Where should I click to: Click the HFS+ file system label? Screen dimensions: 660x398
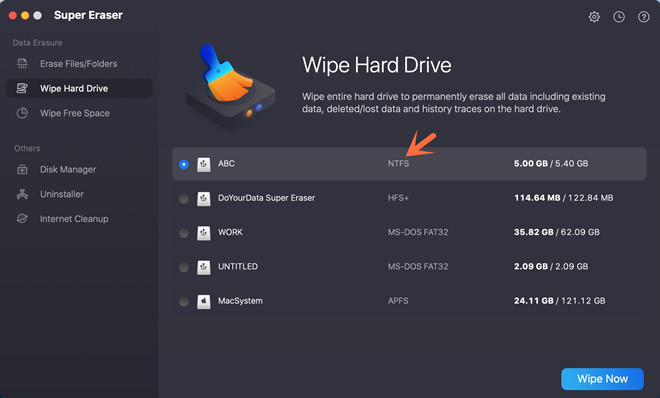coord(398,198)
